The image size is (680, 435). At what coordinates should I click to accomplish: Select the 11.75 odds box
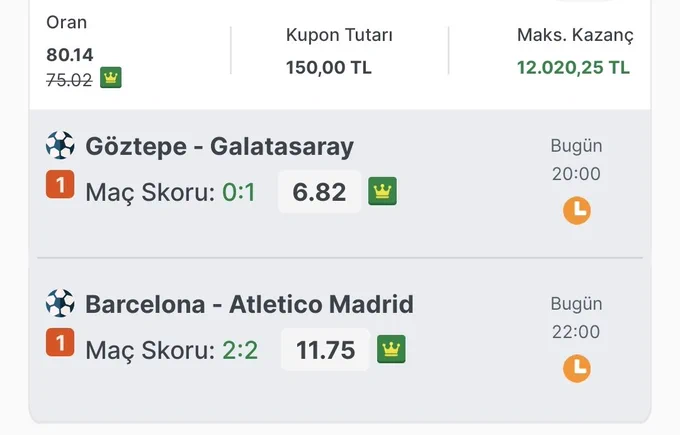pyautogui.click(x=325, y=350)
